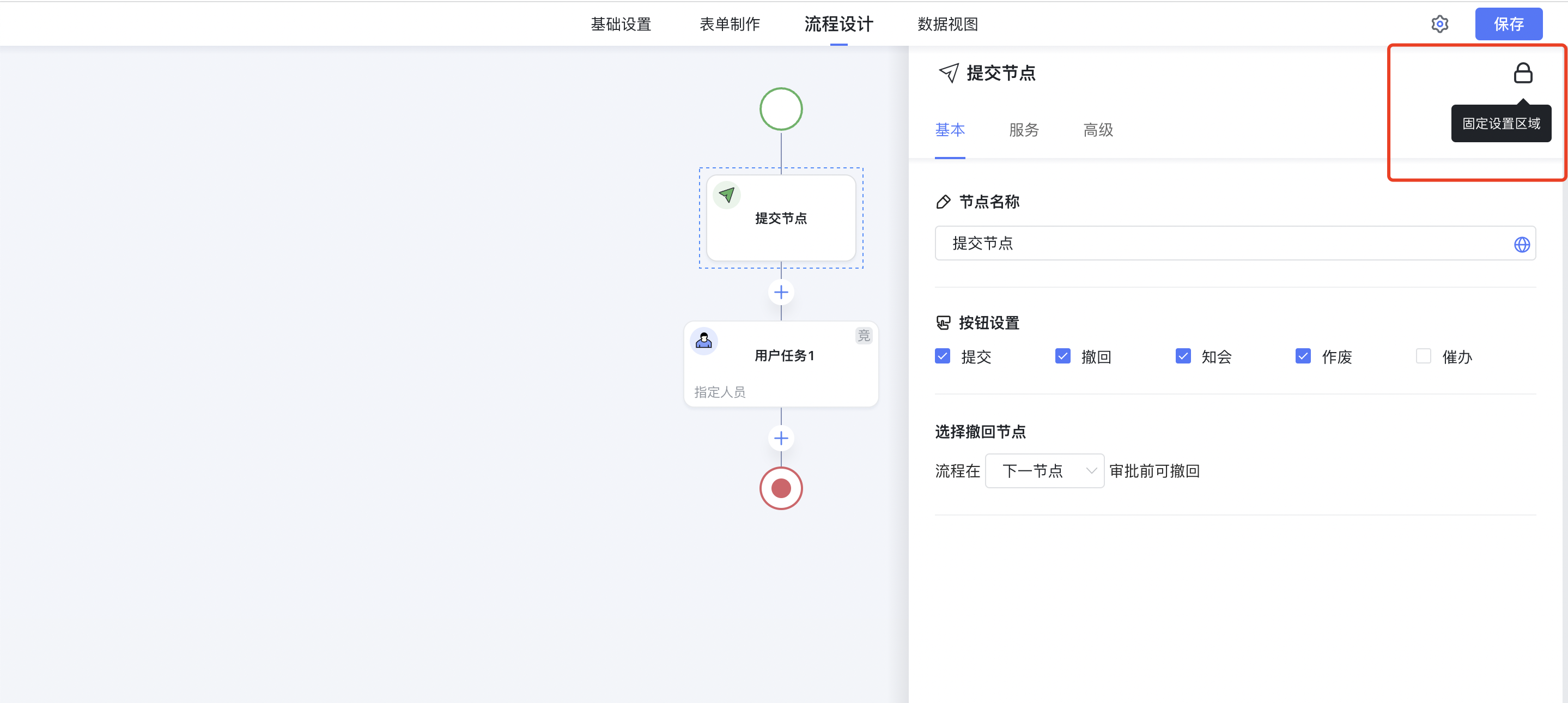Click the 节点名称 input field

[1235, 244]
